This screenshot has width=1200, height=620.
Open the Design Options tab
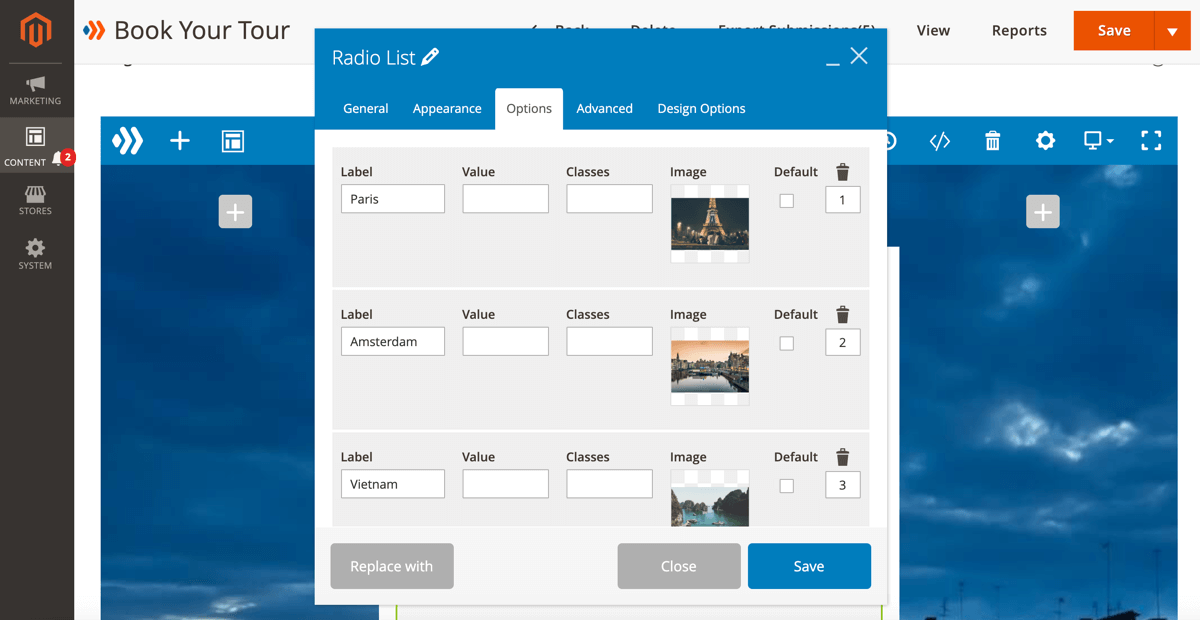[701, 108]
